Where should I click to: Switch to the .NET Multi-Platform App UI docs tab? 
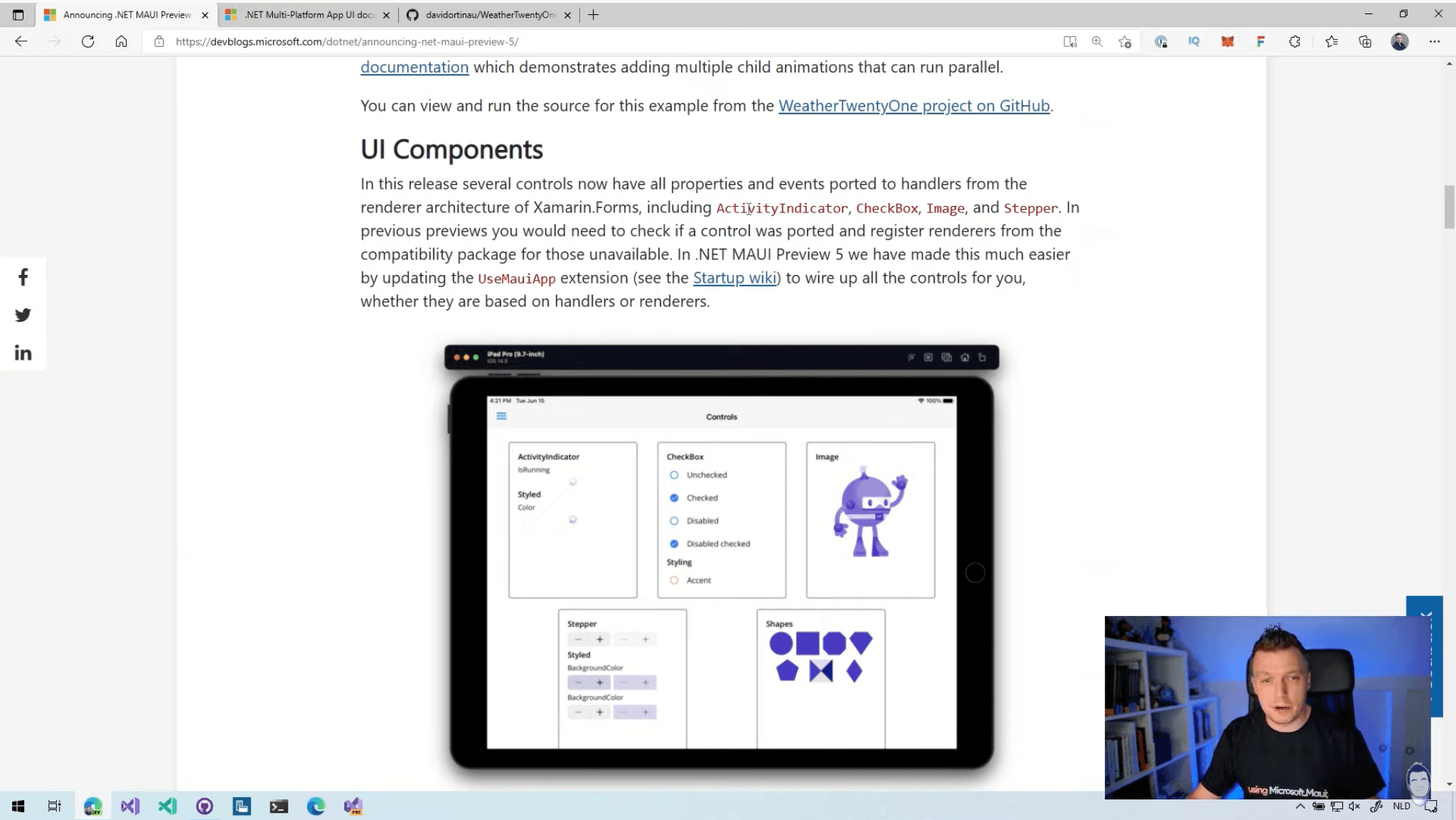coord(309,14)
